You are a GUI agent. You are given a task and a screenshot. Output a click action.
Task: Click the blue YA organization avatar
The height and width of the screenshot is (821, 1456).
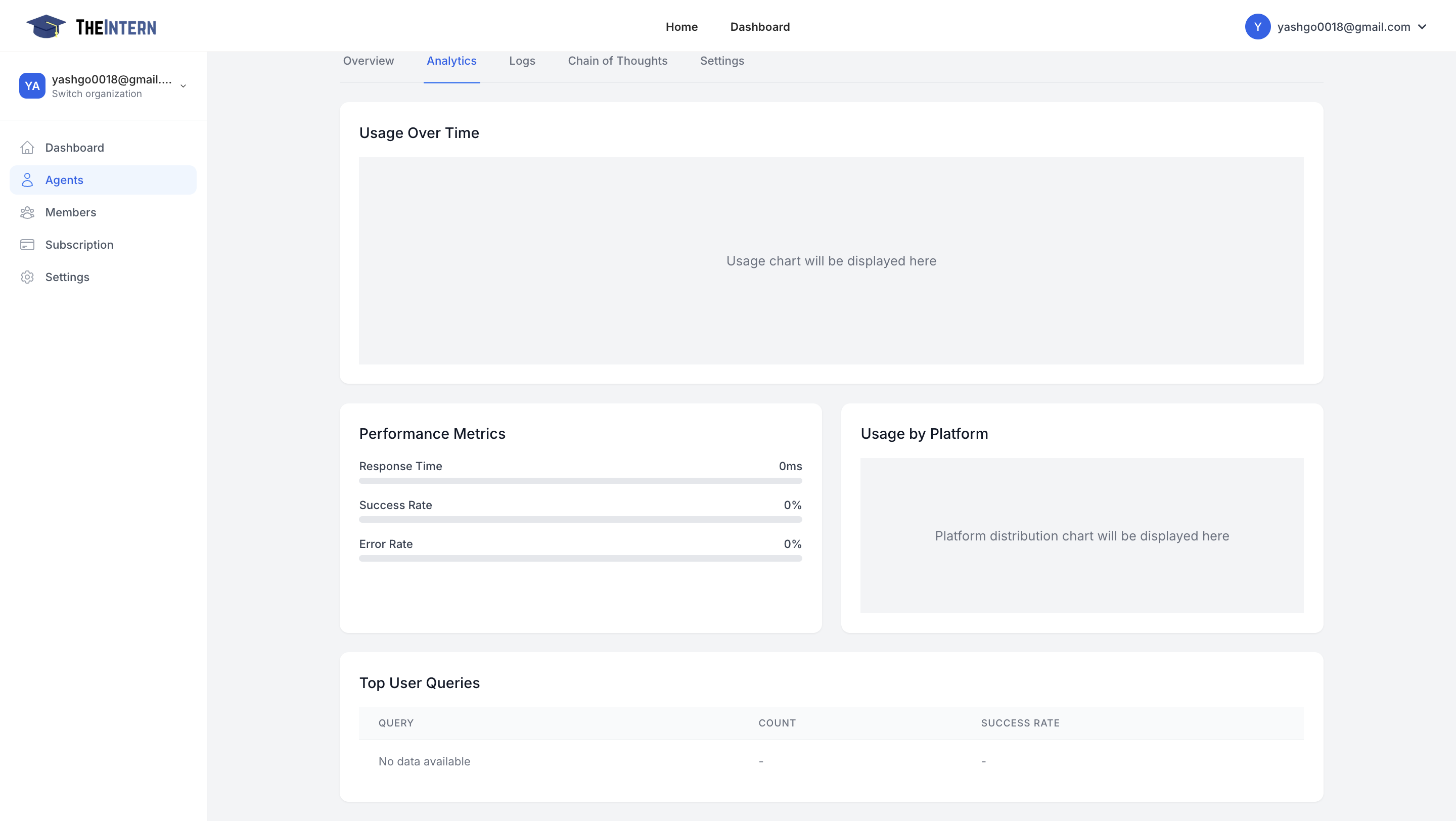coord(32,86)
